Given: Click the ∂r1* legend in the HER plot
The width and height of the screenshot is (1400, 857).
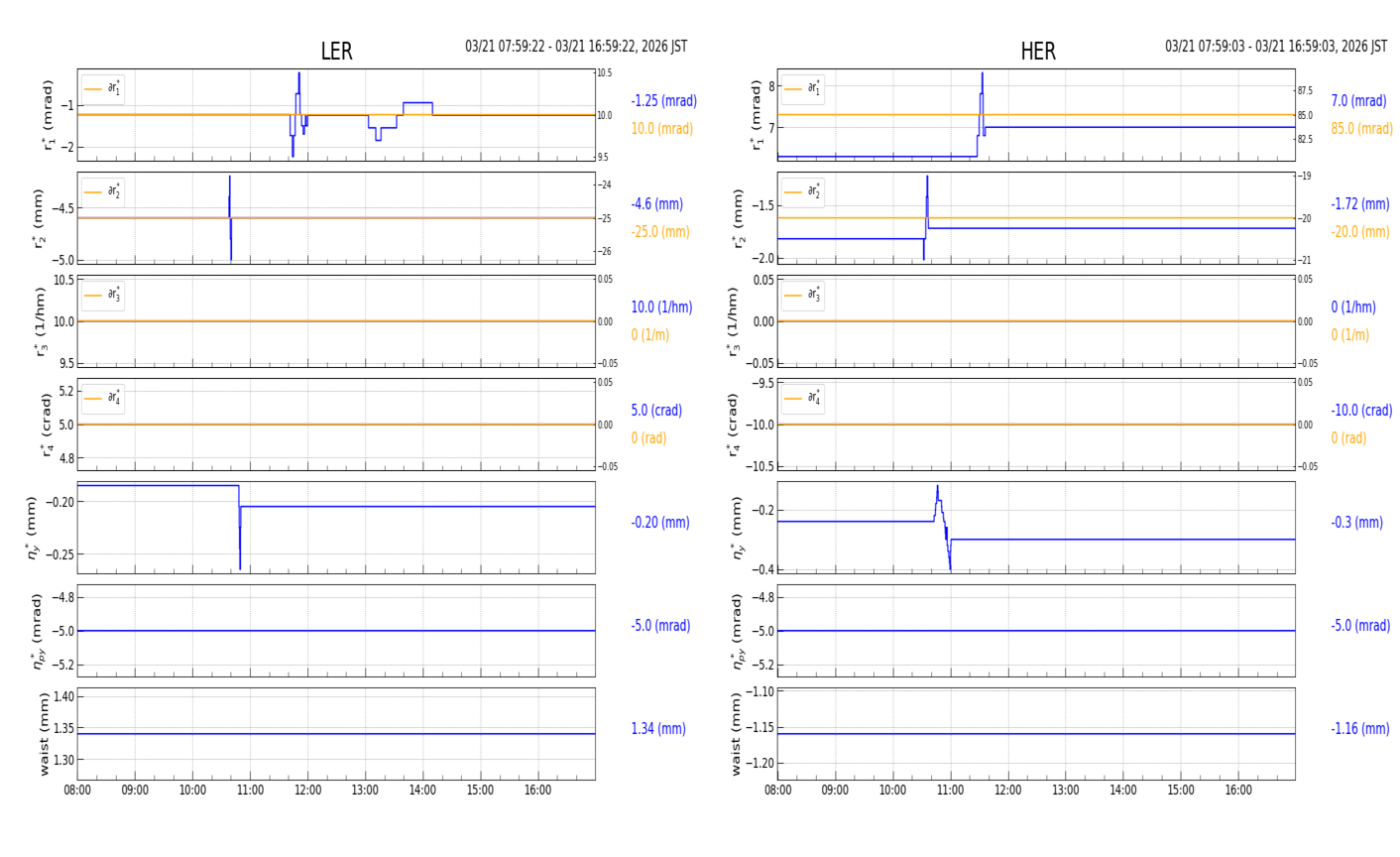Looking at the screenshot, I should pos(803,89).
